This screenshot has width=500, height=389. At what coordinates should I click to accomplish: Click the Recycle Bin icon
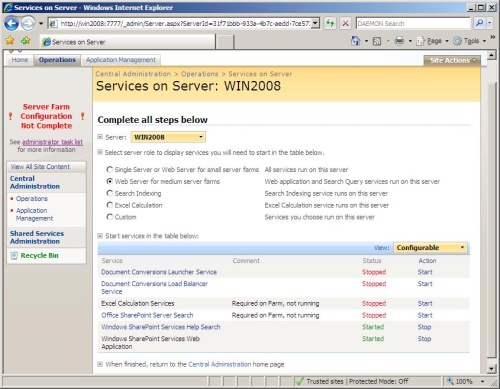(x=14, y=256)
